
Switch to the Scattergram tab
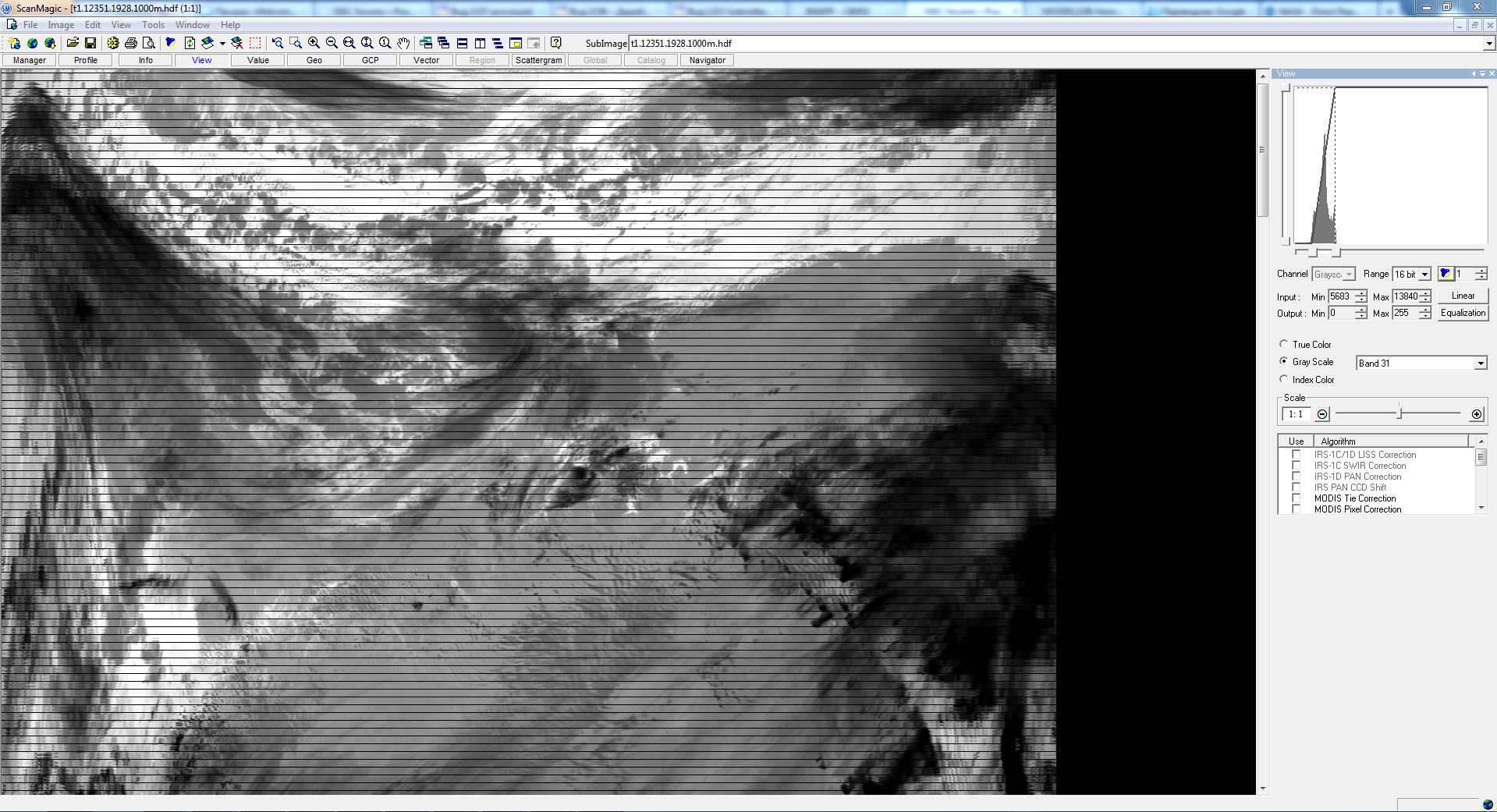pos(538,60)
